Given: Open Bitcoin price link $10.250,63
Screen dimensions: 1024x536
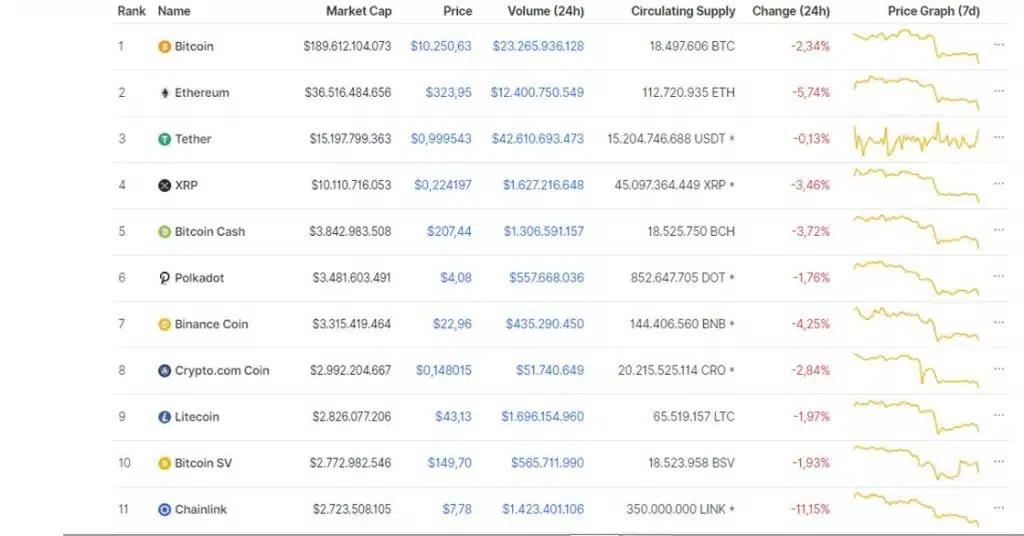Looking at the screenshot, I should pyautogui.click(x=441, y=46).
